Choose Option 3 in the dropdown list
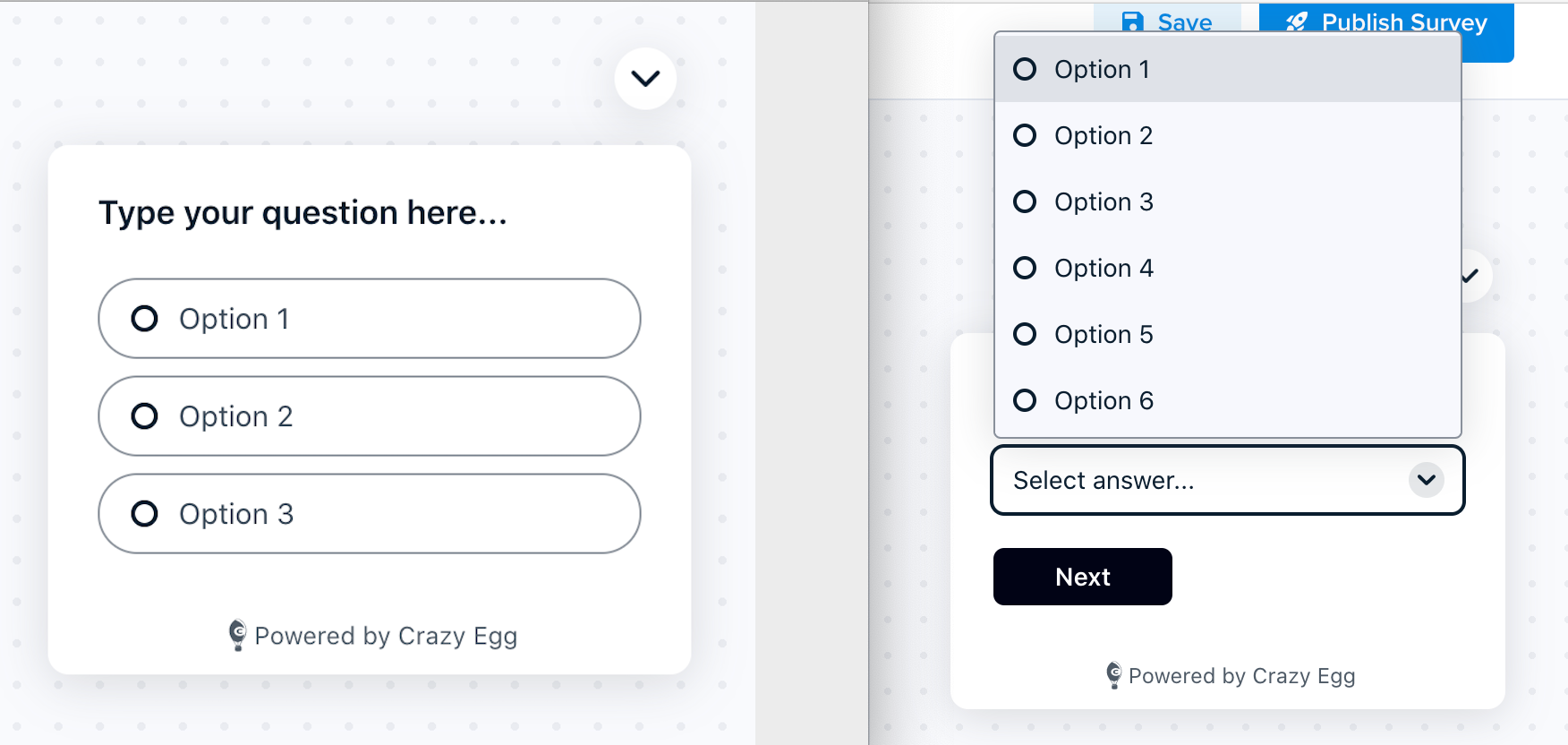Screen dimensions: 1568x745 [x=1228, y=201]
